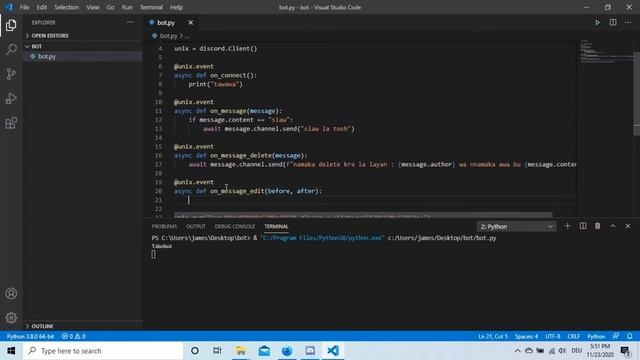
Task: Open the Run menu
Action: coord(127,7)
